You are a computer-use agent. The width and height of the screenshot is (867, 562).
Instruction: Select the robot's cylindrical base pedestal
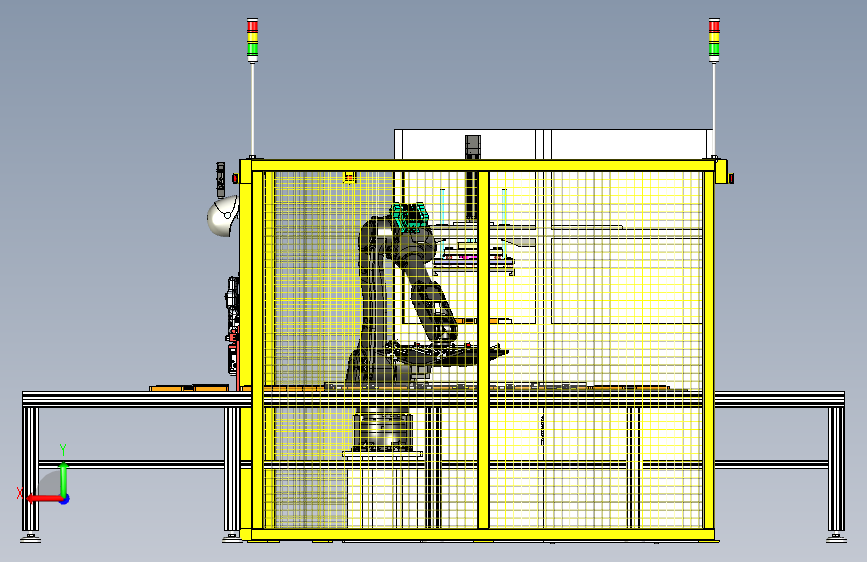[x=383, y=431]
